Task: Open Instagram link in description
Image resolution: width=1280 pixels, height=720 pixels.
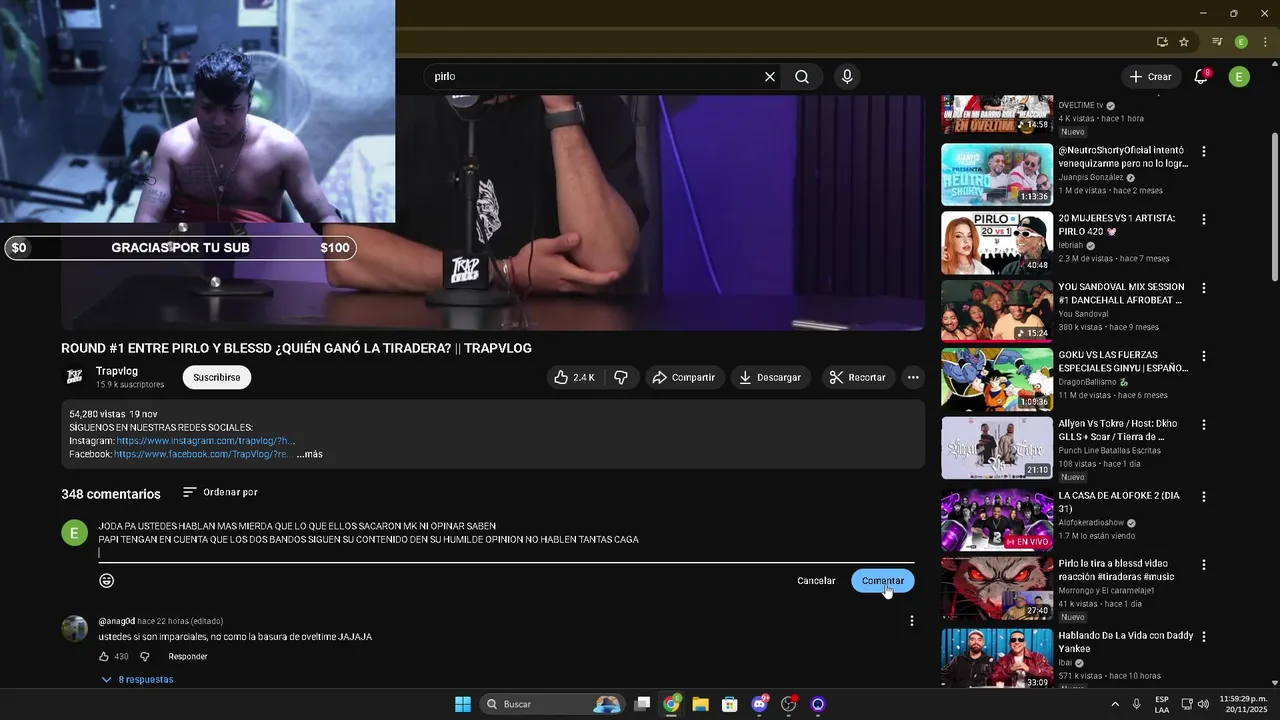Action: (205, 441)
